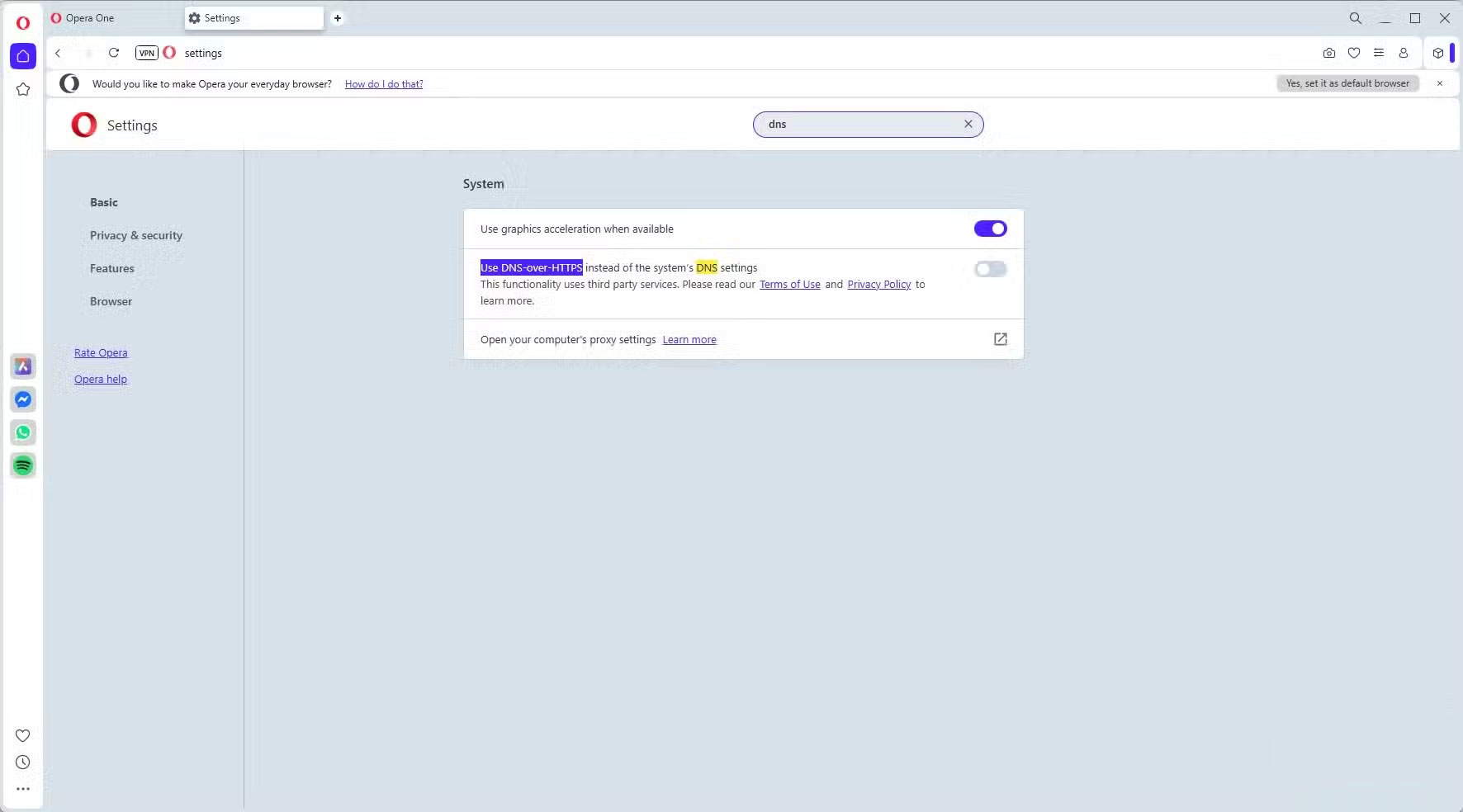The width and height of the screenshot is (1463, 812).
Task: Click the VPN badge in address bar
Action: pyautogui.click(x=146, y=53)
